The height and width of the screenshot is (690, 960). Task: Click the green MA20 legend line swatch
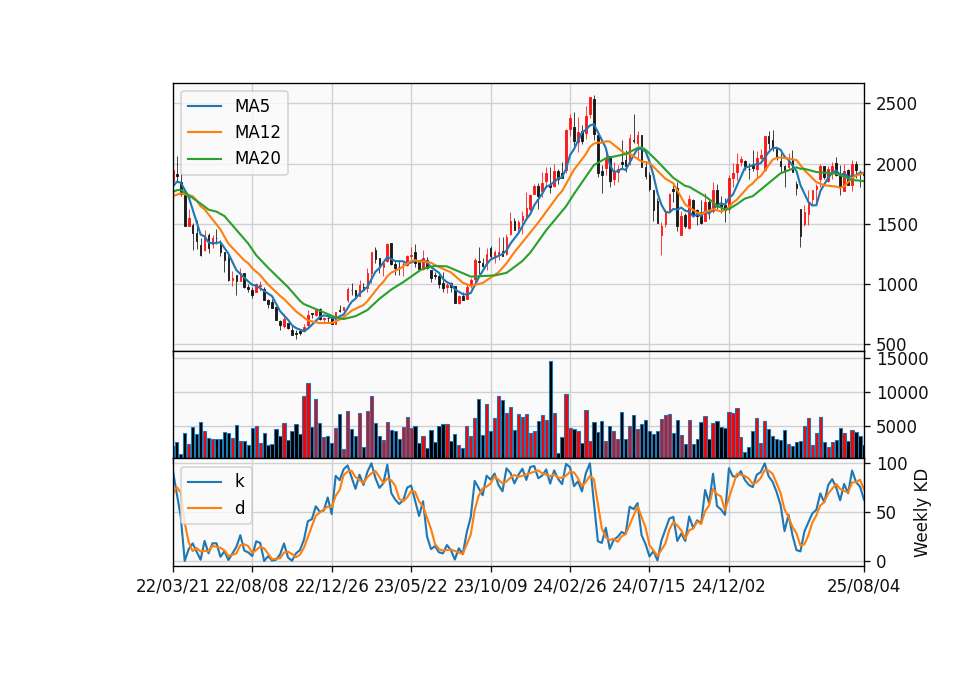pyautogui.click(x=204, y=158)
